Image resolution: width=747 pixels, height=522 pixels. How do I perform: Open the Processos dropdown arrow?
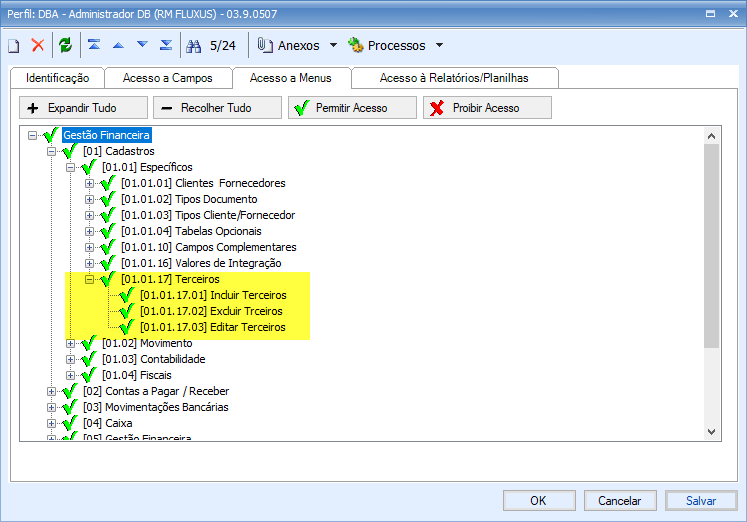439,45
